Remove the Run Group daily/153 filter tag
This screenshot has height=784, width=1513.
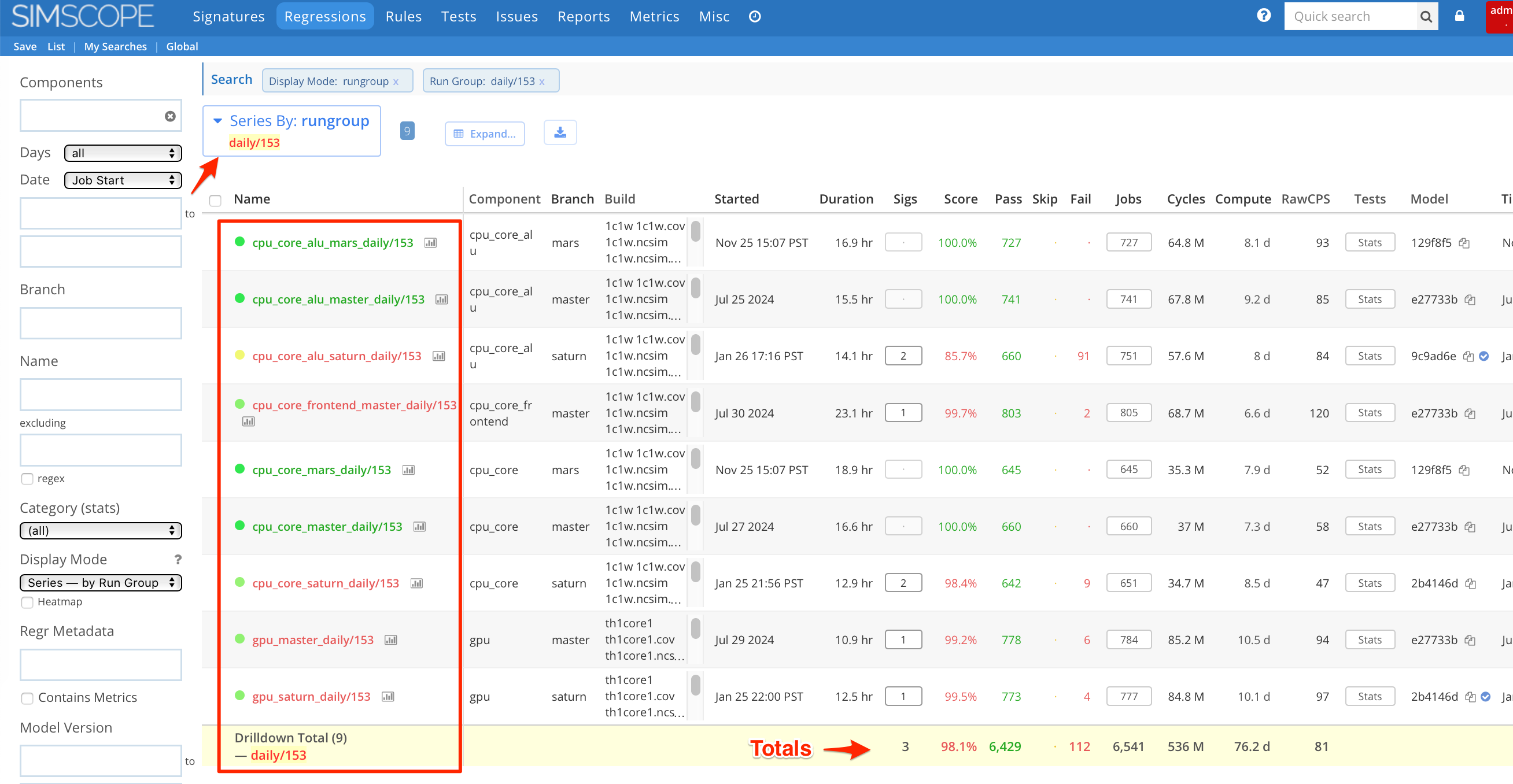click(x=541, y=82)
